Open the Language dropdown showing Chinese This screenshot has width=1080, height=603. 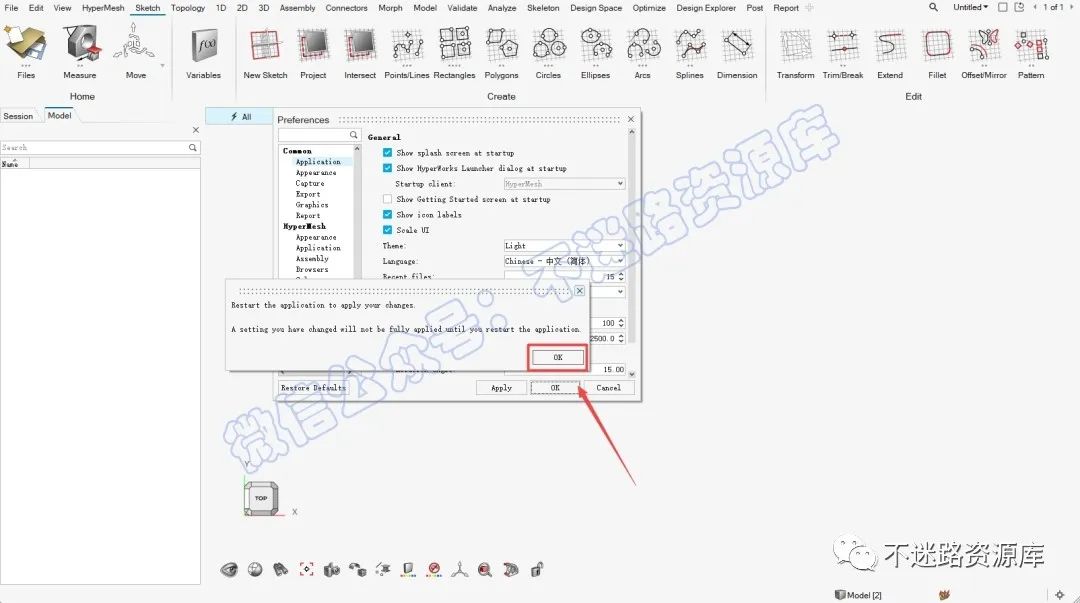pyautogui.click(x=564, y=261)
